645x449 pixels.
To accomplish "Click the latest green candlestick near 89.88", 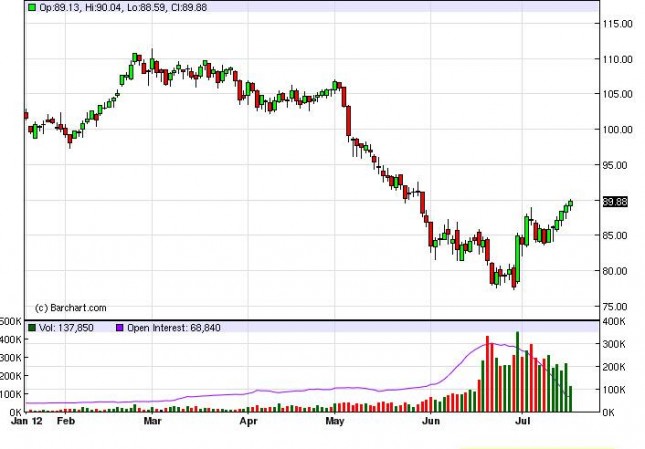I will tap(571, 203).
